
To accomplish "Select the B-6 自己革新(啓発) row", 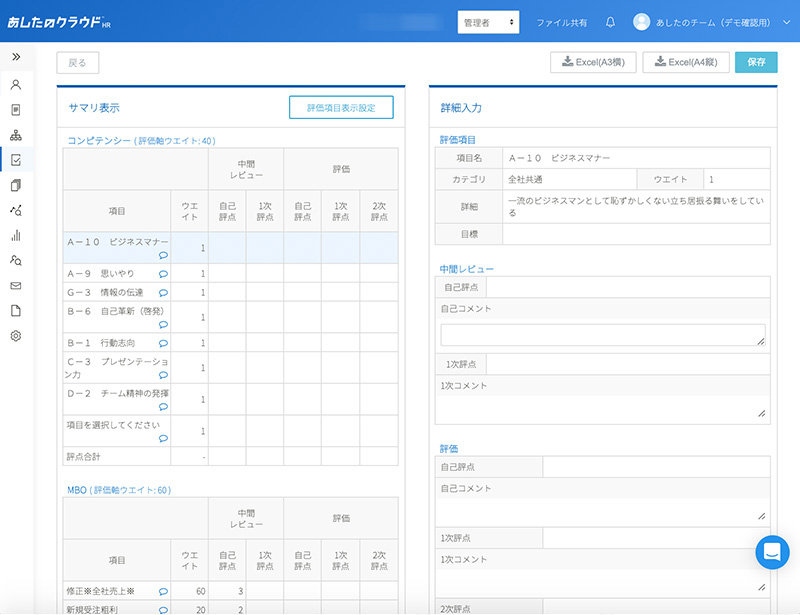I will [231, 317].
